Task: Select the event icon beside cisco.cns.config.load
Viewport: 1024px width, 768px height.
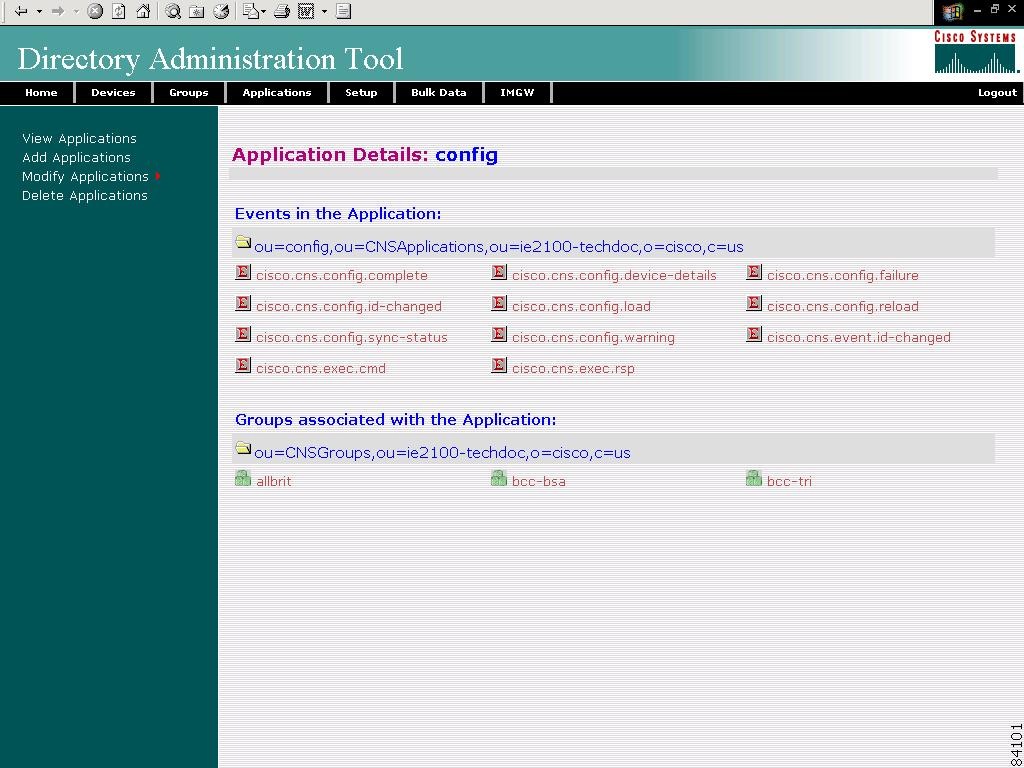Action: 499,304
